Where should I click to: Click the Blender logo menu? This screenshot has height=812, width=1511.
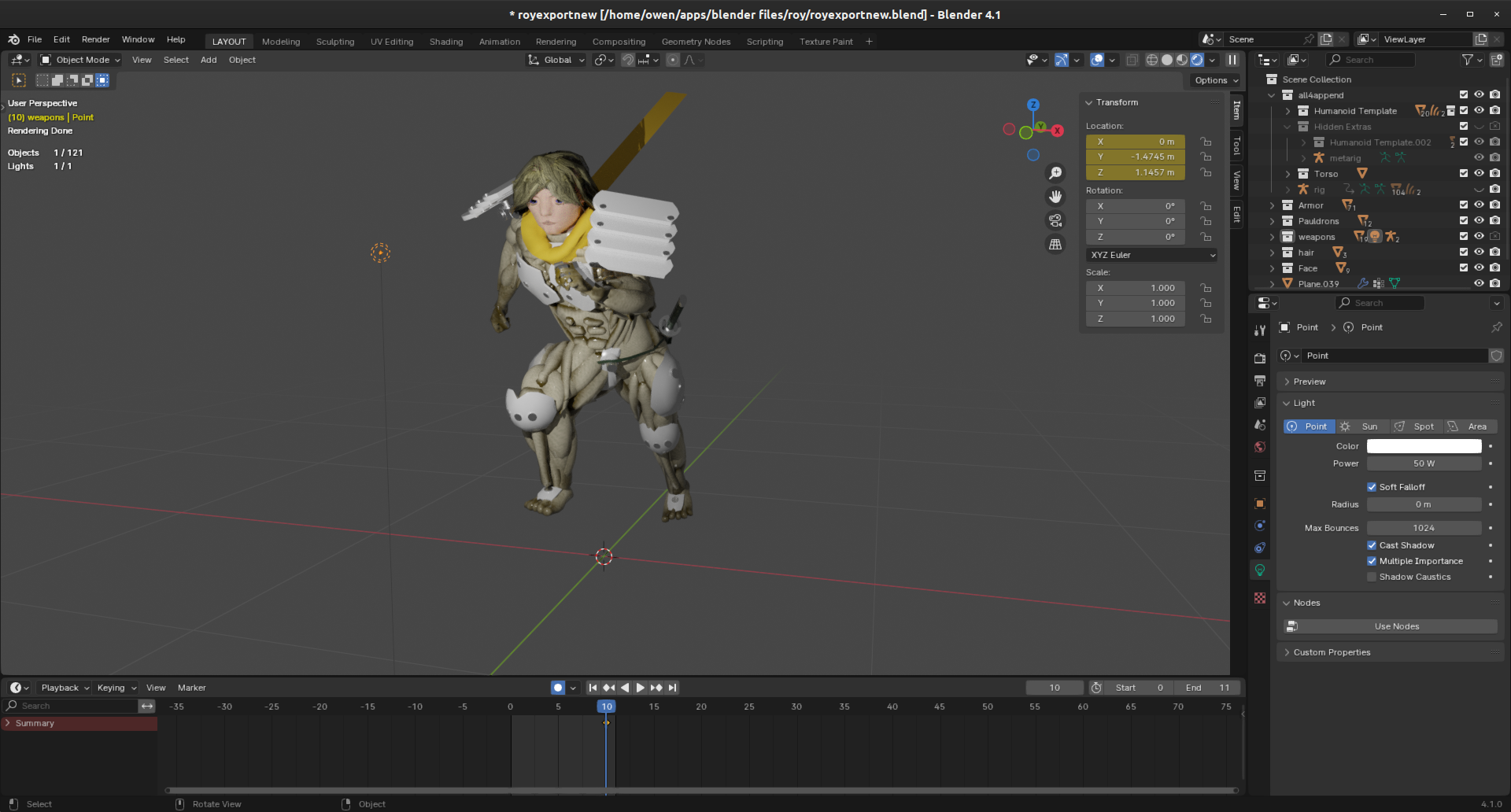click(x=13, y=39)
